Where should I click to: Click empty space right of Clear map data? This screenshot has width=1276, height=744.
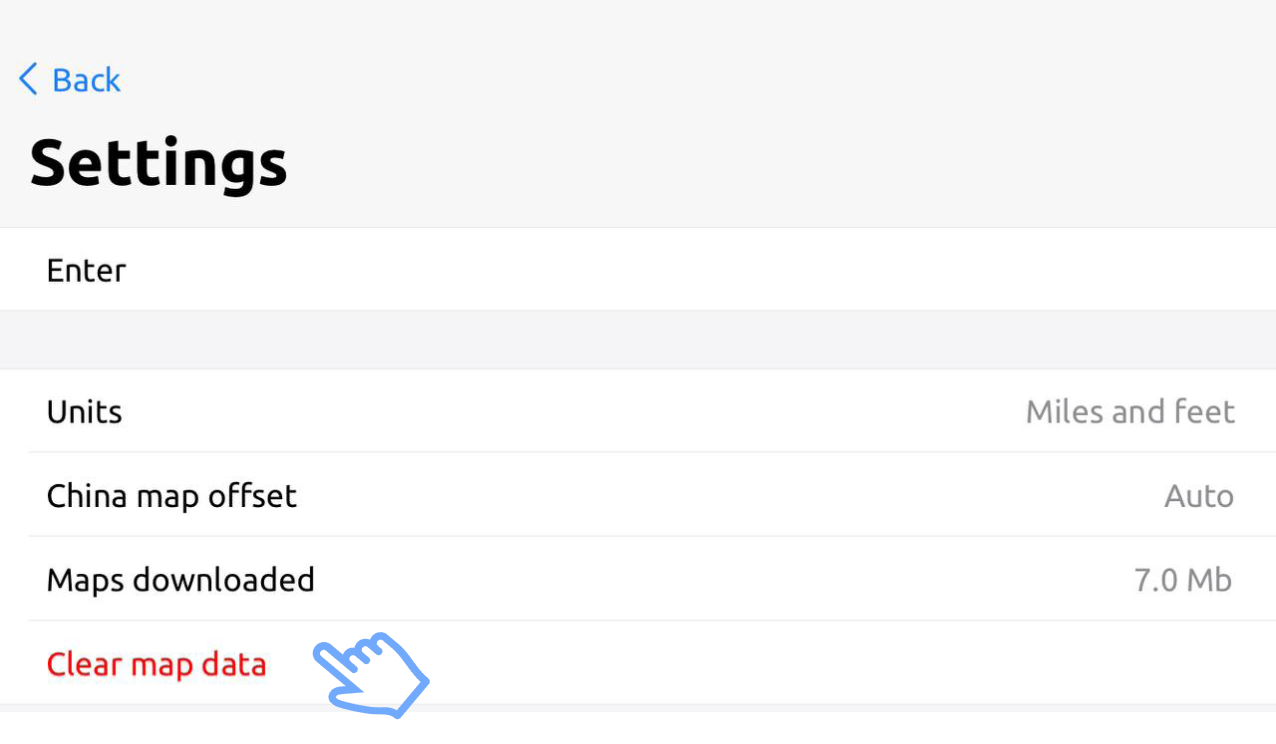tap(800, 664)
